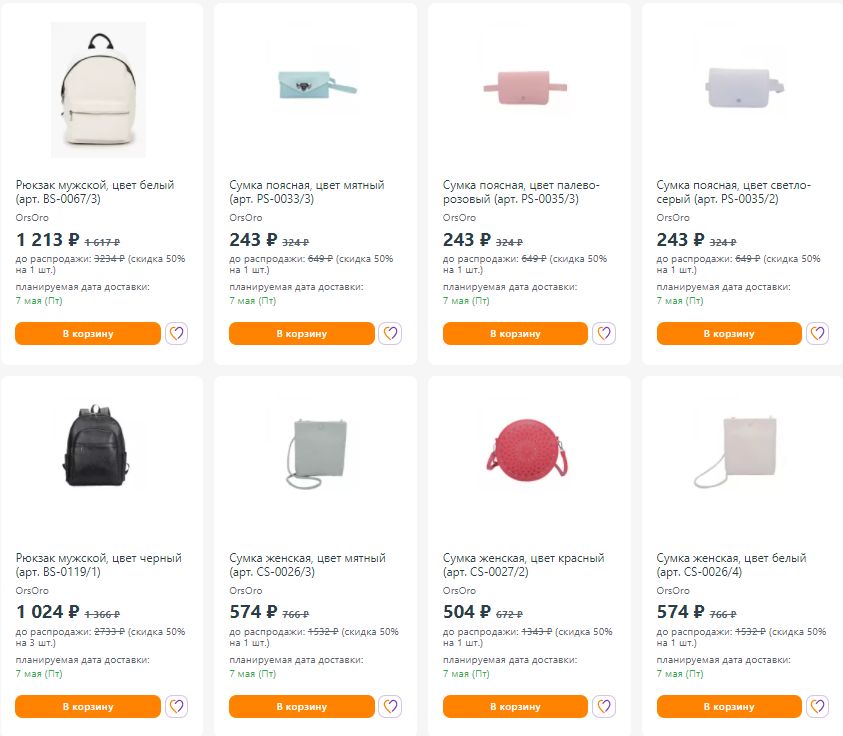Add black backpack BS-0119/1 to cart
843x736 pixels.
pos(88,706)
